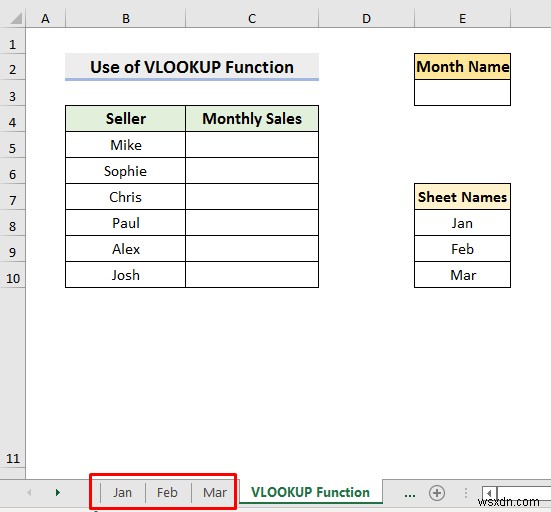Add a new sheet with plus icon
The image size is (551, 512).
pos(437,493)
